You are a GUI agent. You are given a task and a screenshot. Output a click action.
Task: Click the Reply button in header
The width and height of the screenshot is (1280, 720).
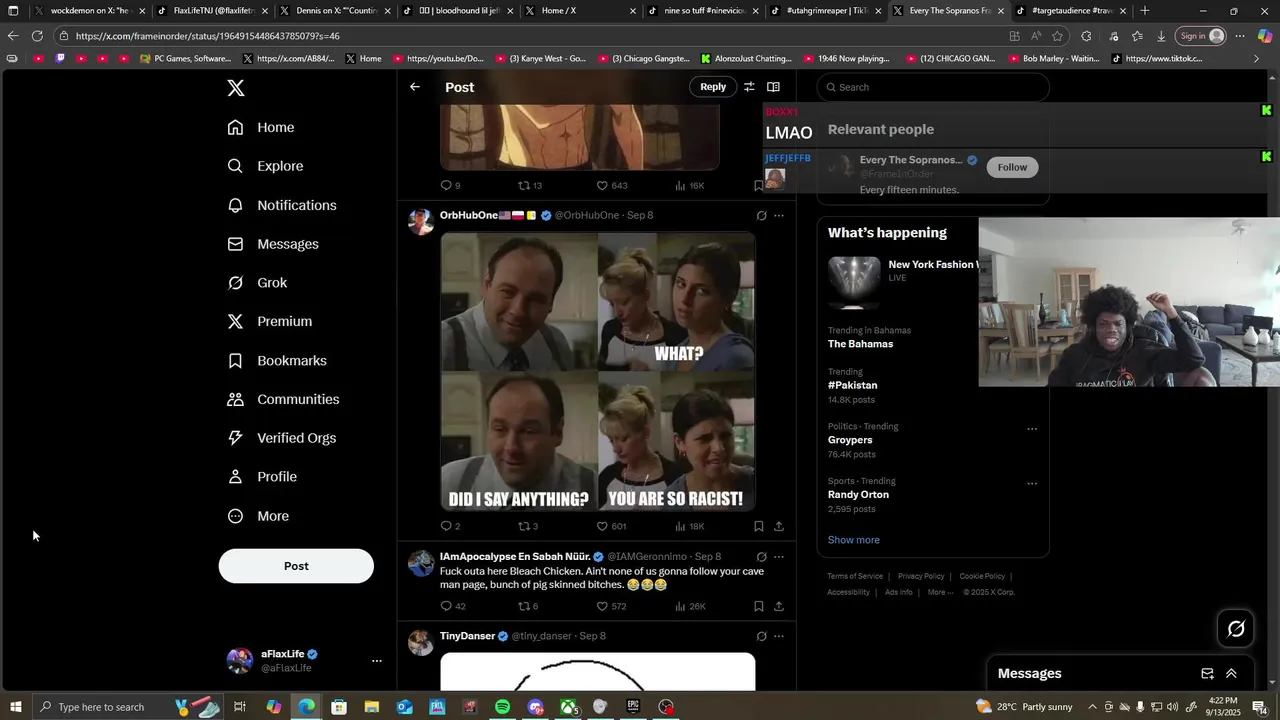point(713,87)
